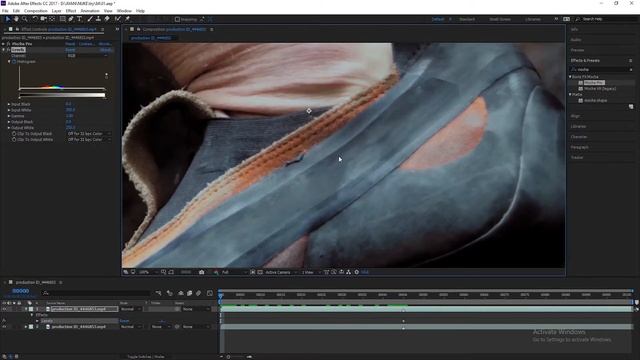
Task: Collapse the Levels effect twirl
Action: (x=4, y=50)
